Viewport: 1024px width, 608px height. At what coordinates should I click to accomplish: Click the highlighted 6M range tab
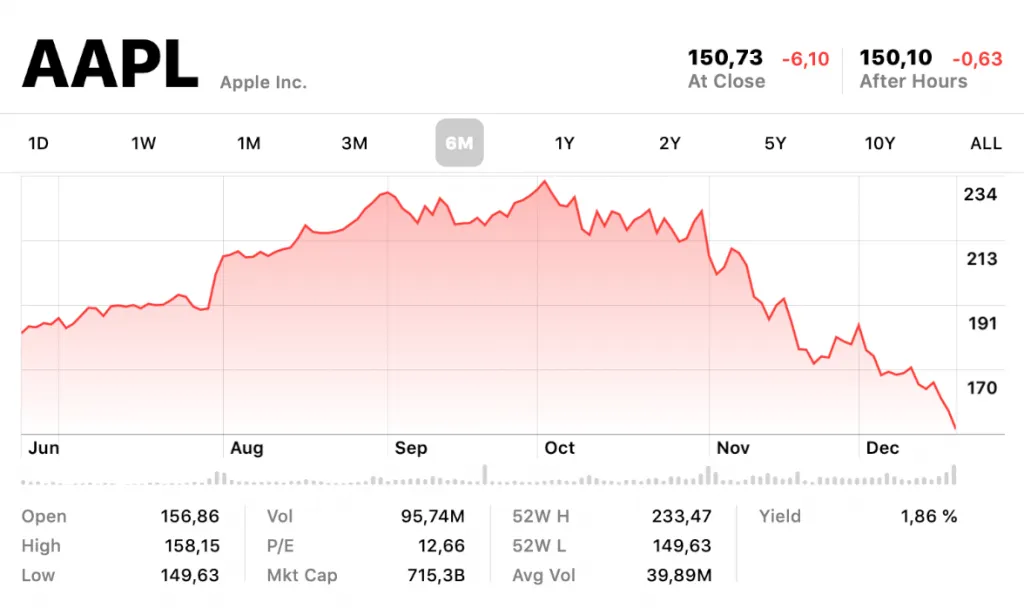click(x=459, y=143)
